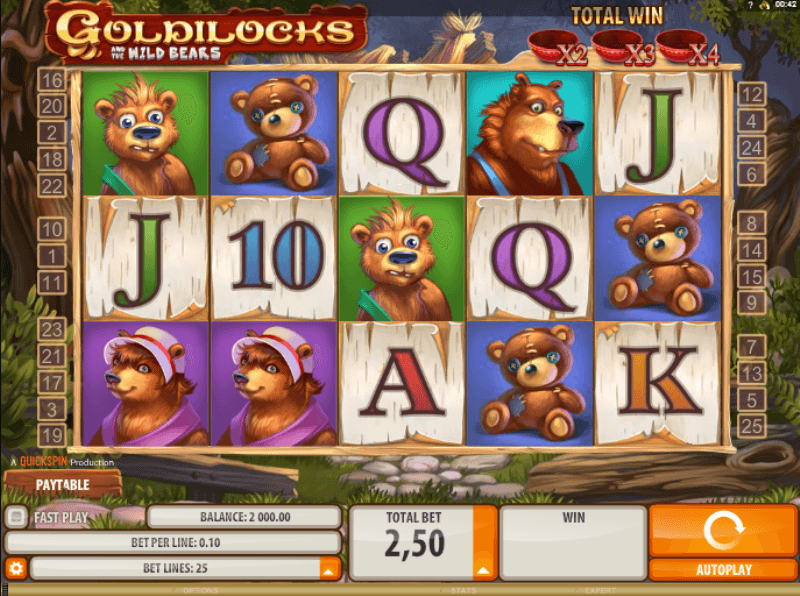The width and height of the screenshot is (800, 596).
Task: Click the x3 porridge bowl multiplier
Action: (624, 48)
